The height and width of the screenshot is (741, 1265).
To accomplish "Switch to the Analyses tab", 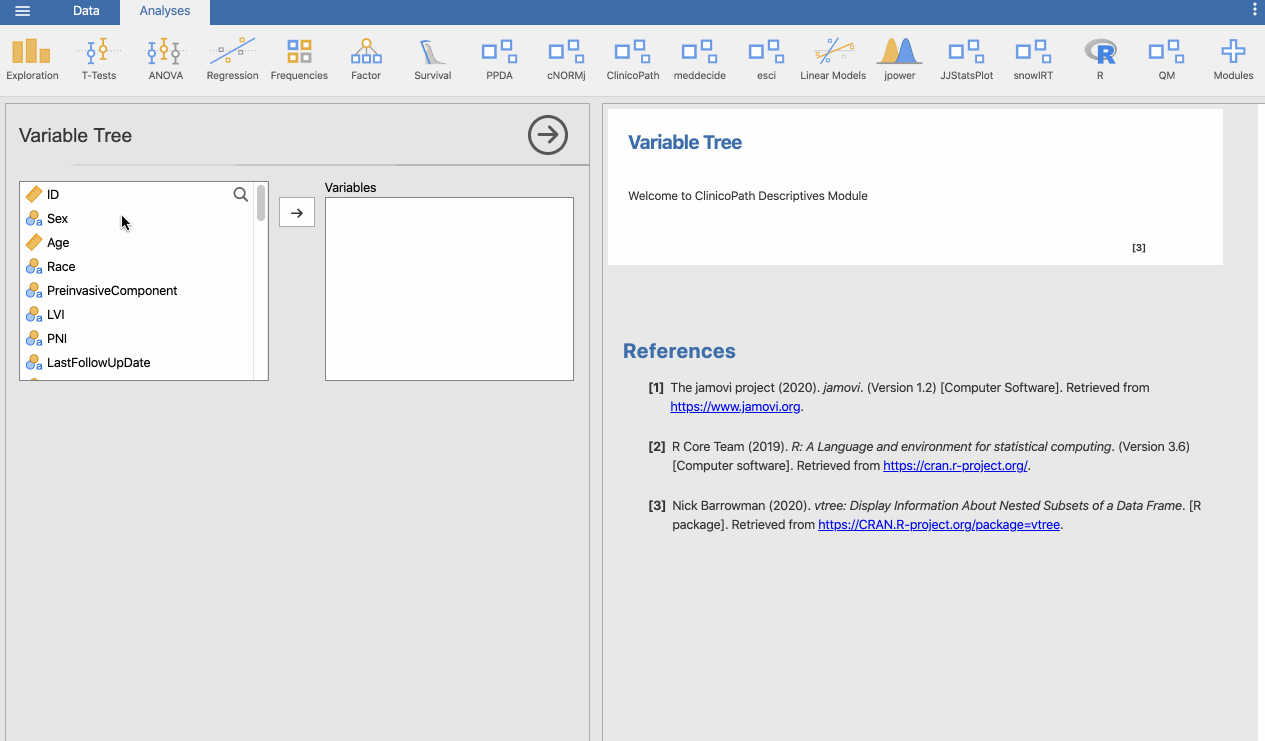I will pos(165,11).
